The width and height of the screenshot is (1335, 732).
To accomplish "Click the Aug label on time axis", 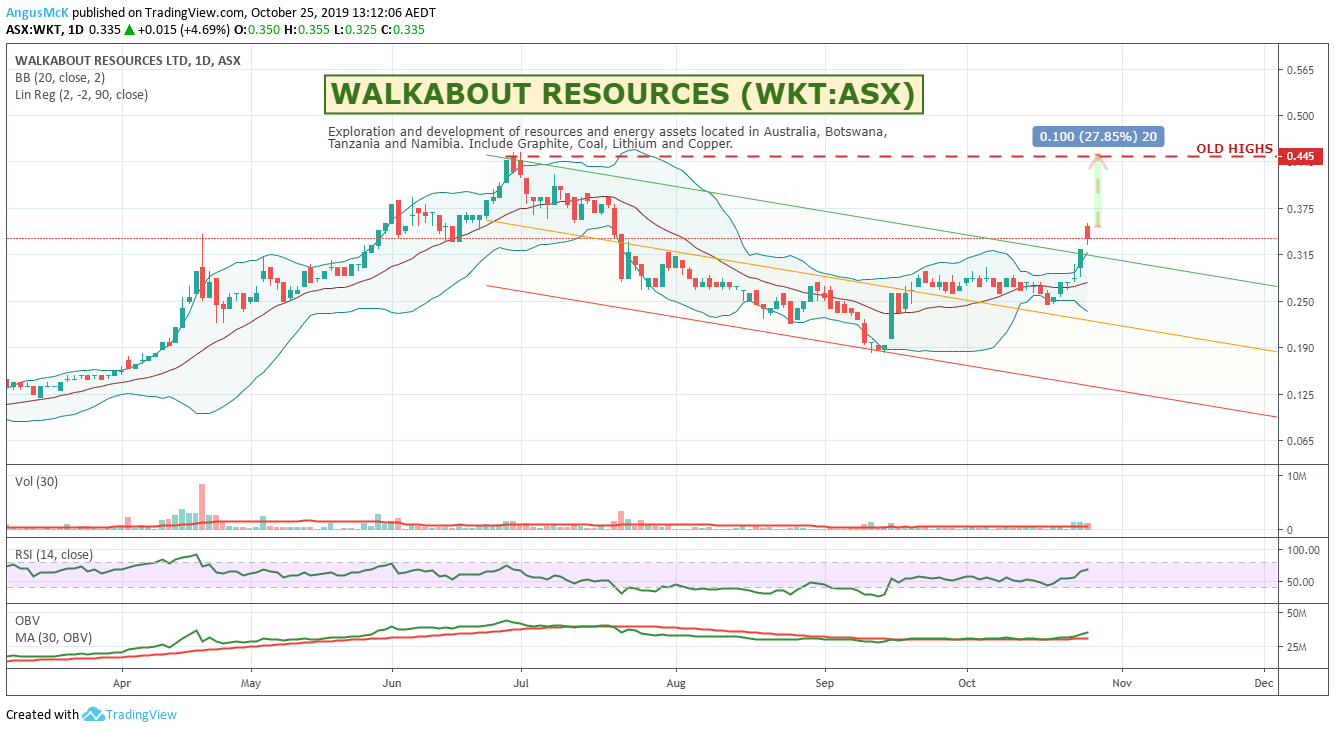I will tap(676, 684).
